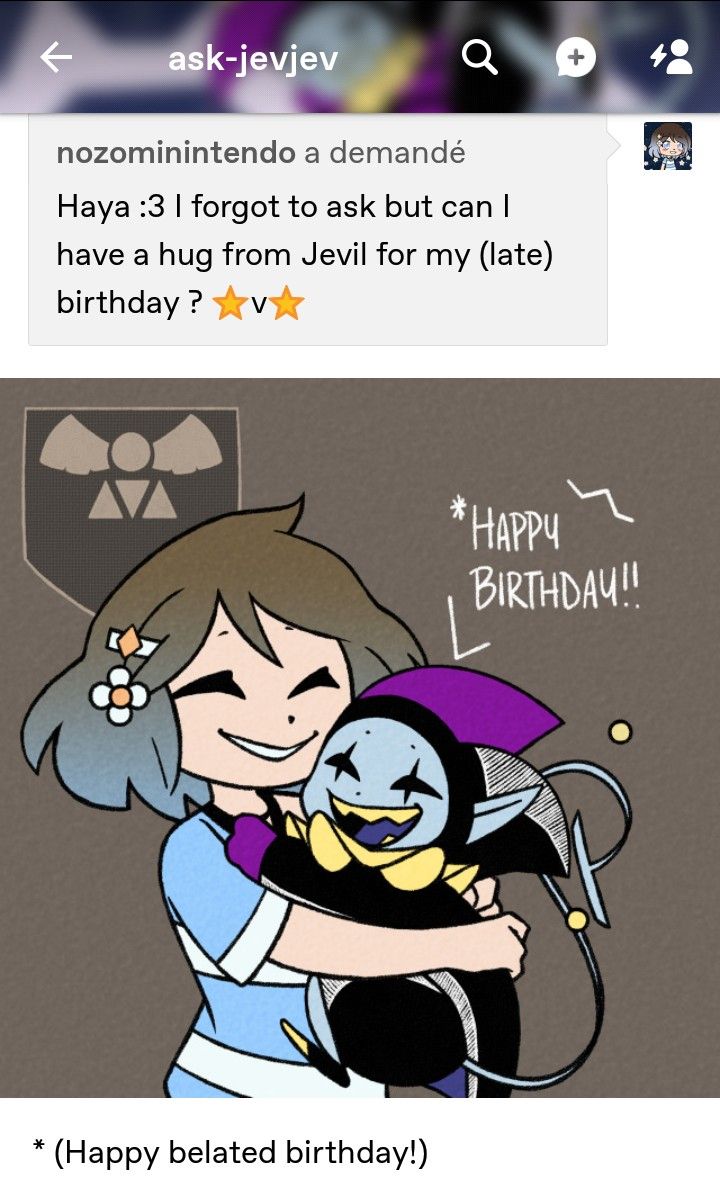Tap the asker's avatar thumbnail
This screenshot has height=1177, width=720.
[x=667, y=146]
